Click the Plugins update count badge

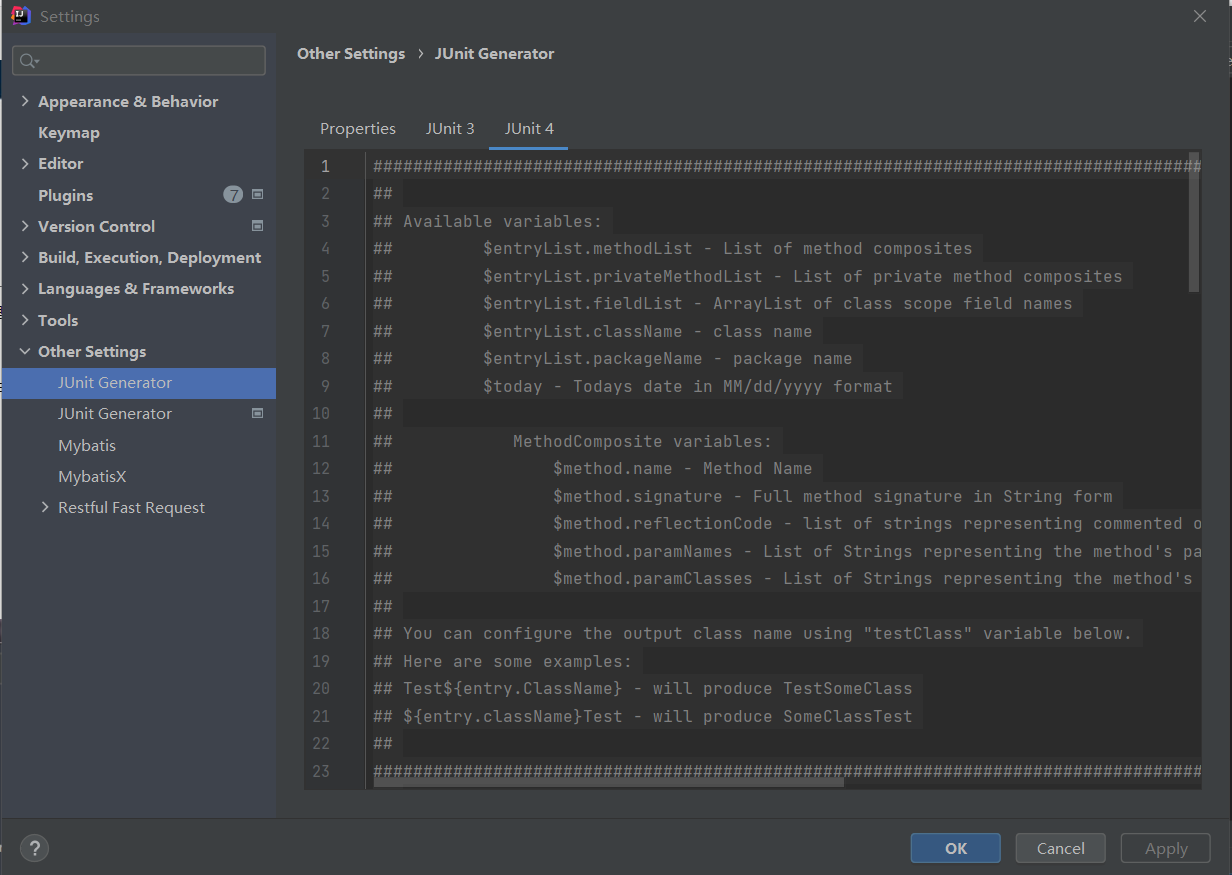click(233, 195)
